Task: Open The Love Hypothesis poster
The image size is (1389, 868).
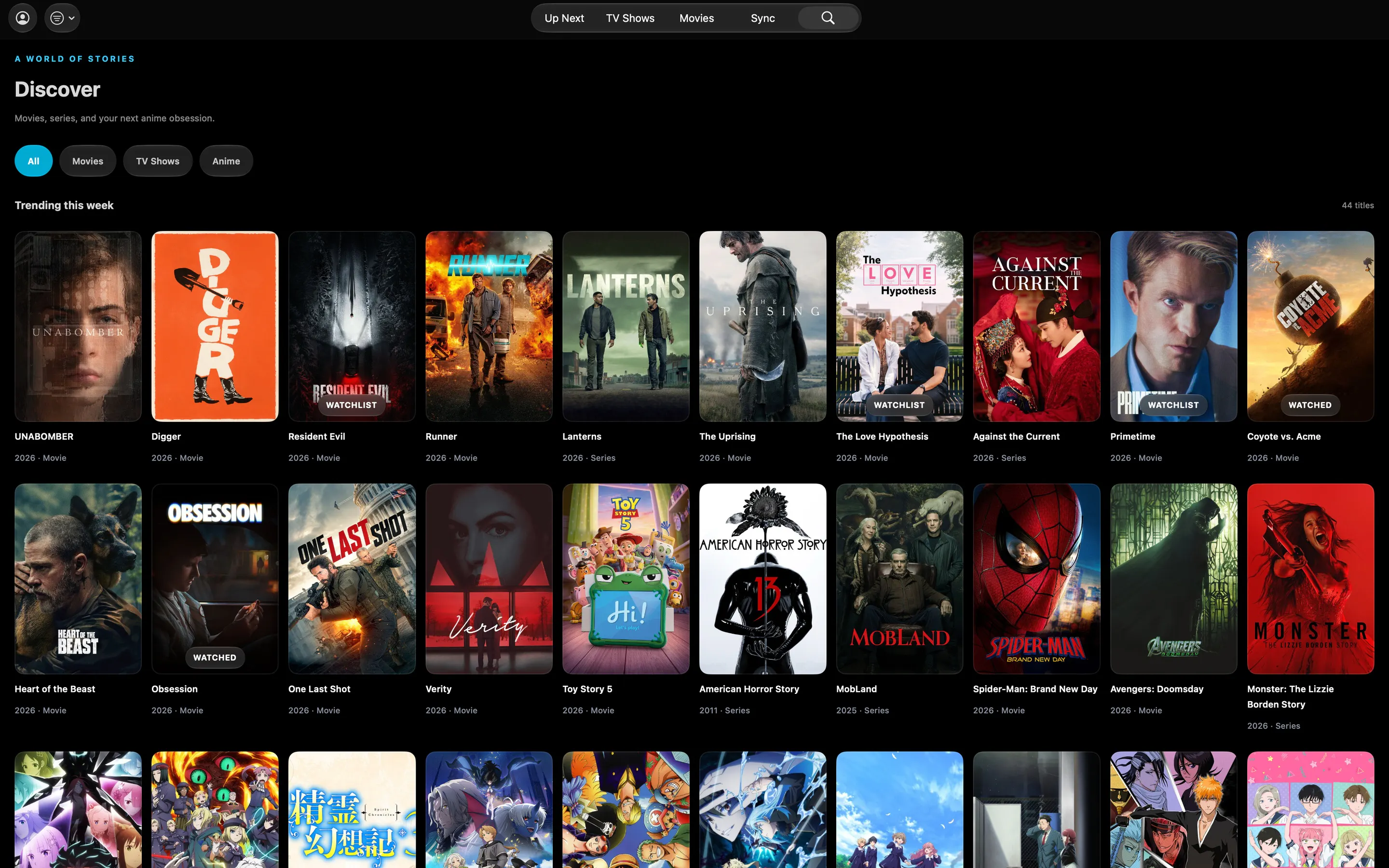Action: [x=899, y=326]
